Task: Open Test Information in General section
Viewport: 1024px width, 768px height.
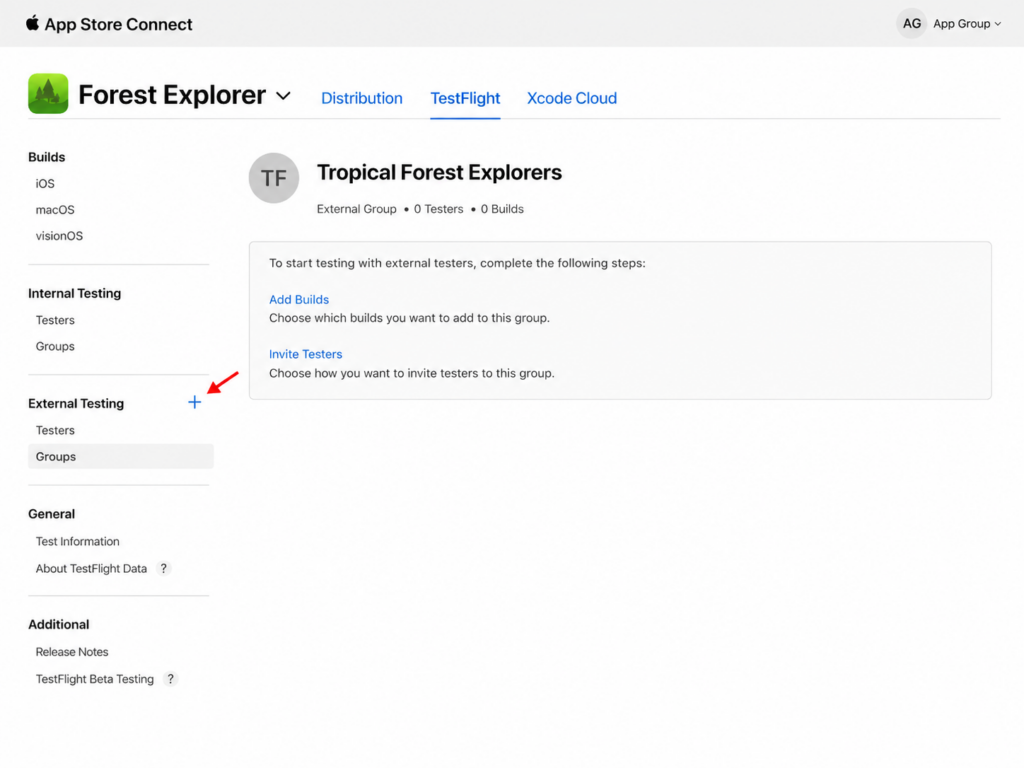Action: pos(77,541)
